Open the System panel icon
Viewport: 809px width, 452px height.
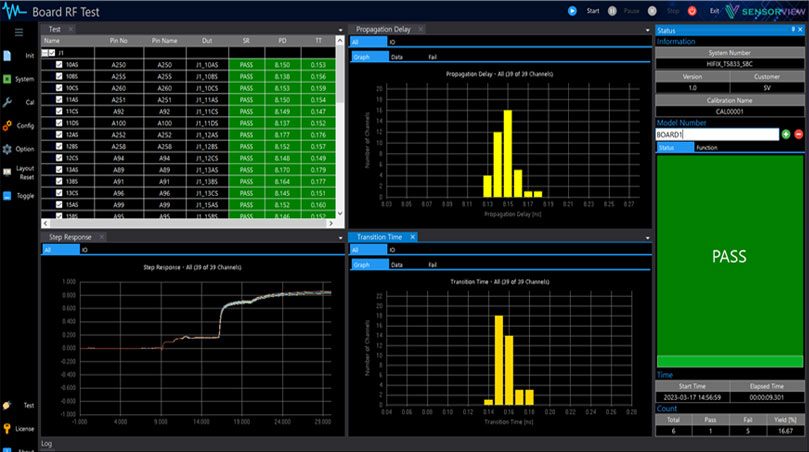click(7, 79)
